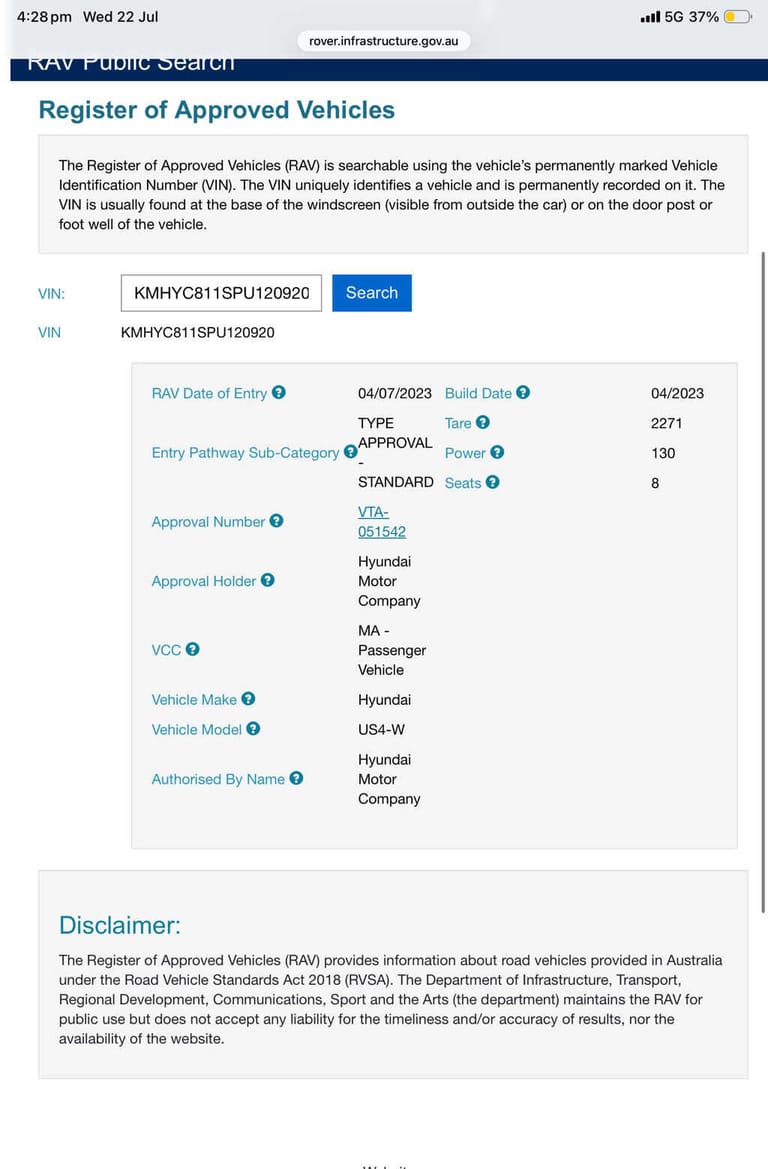Select the Tare value 2271
The image size is (768, 1169).
[x=667, y=423]
